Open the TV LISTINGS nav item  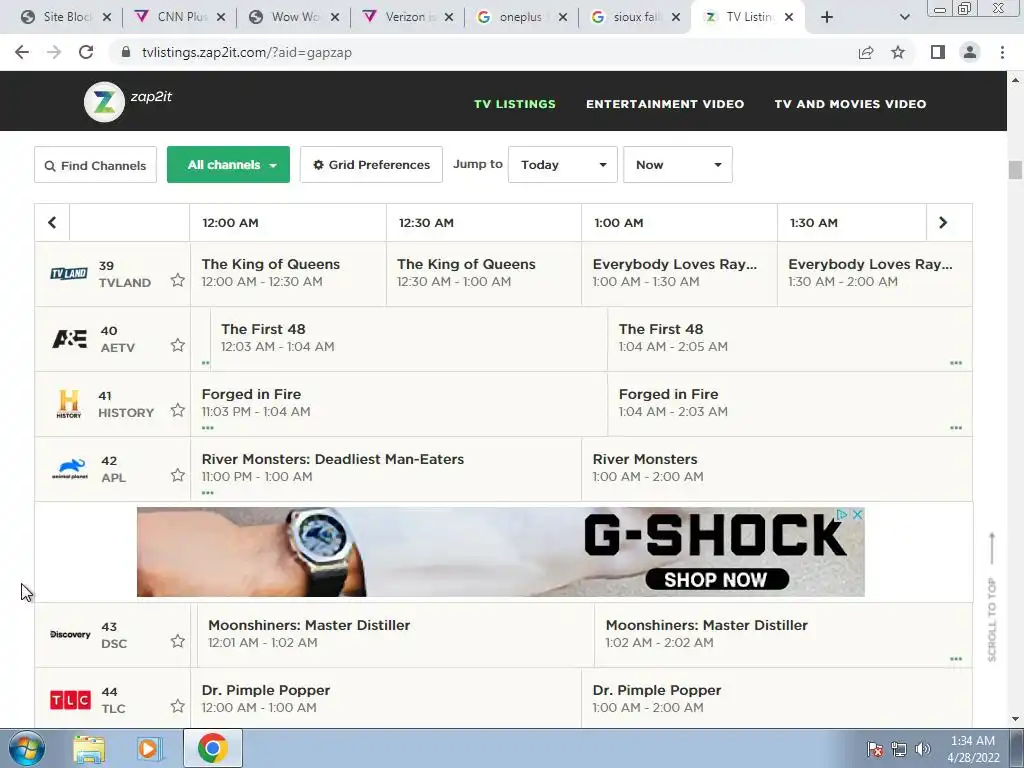(x=515, y=104)
